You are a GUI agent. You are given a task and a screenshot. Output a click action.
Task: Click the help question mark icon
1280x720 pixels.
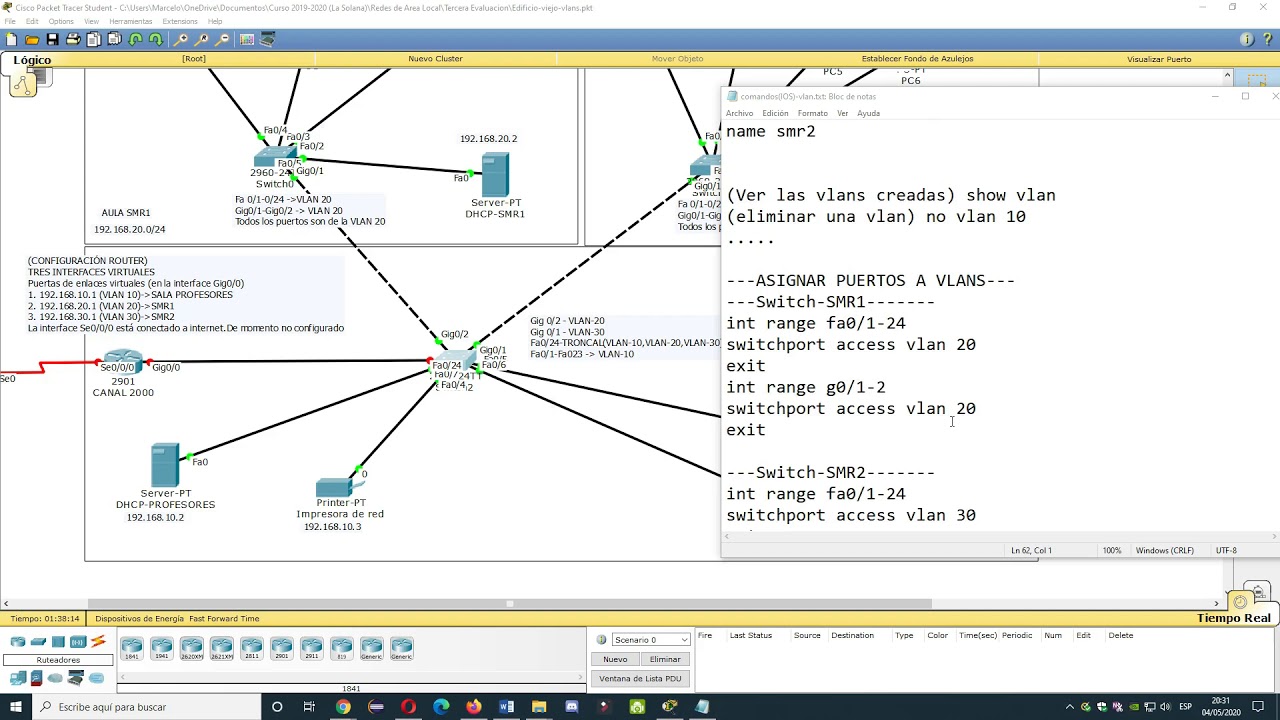click(x=1267, y=40)
